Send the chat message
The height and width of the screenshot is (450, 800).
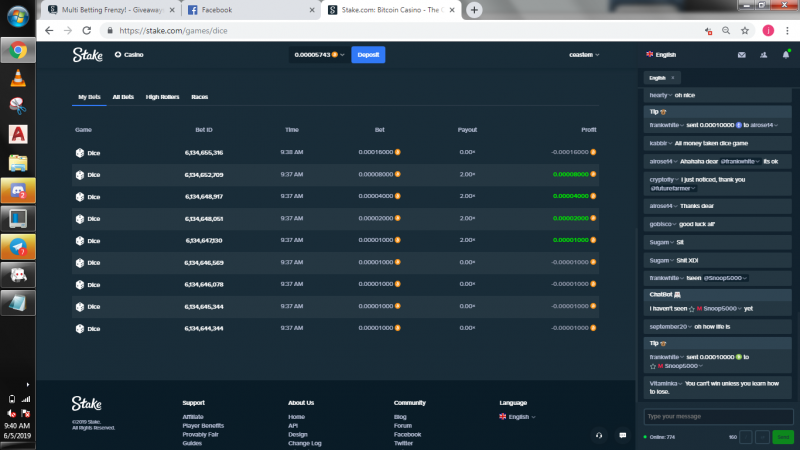tap(783, 437)
